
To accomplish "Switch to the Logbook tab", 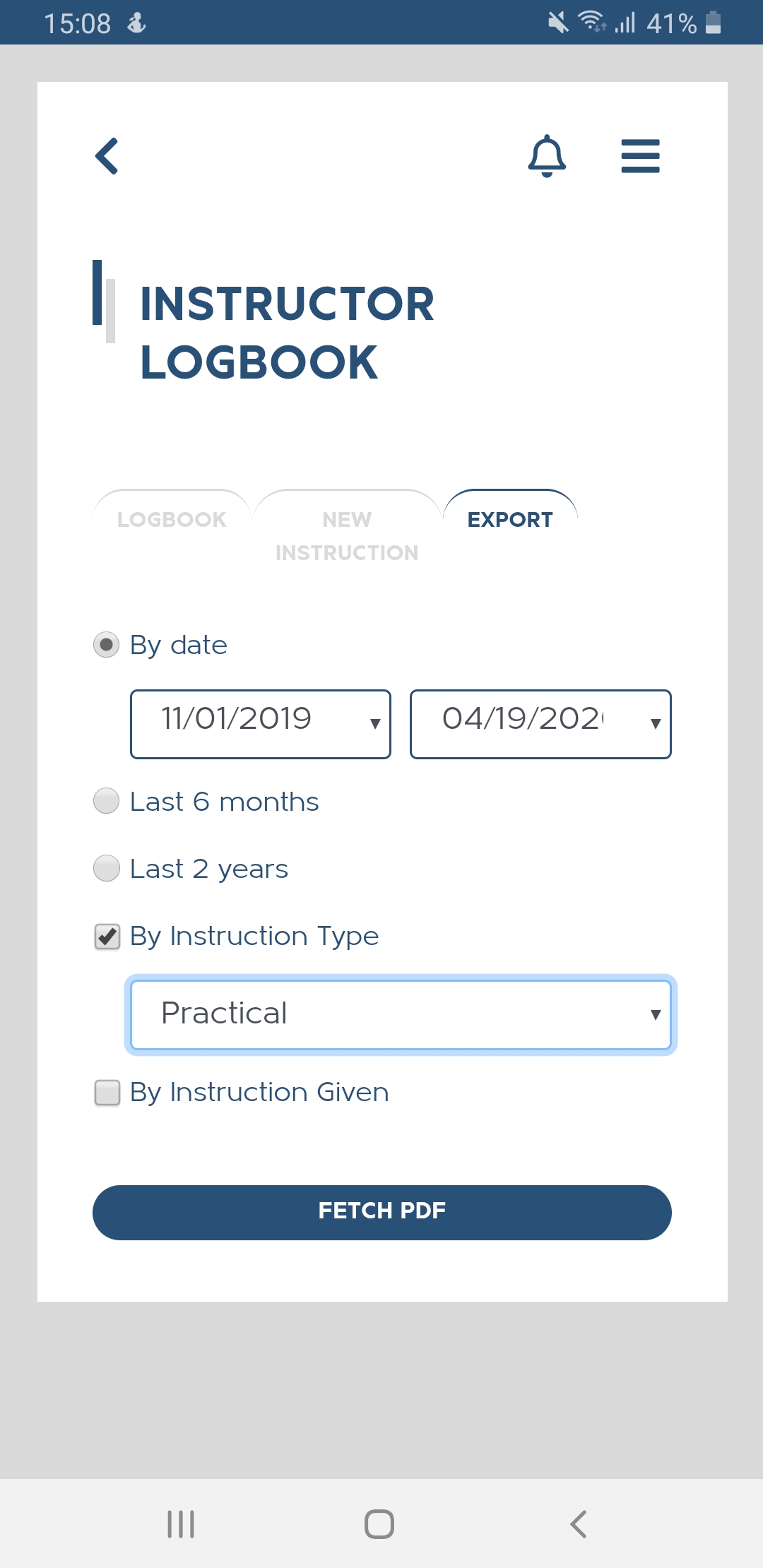I will coord(172,520).
